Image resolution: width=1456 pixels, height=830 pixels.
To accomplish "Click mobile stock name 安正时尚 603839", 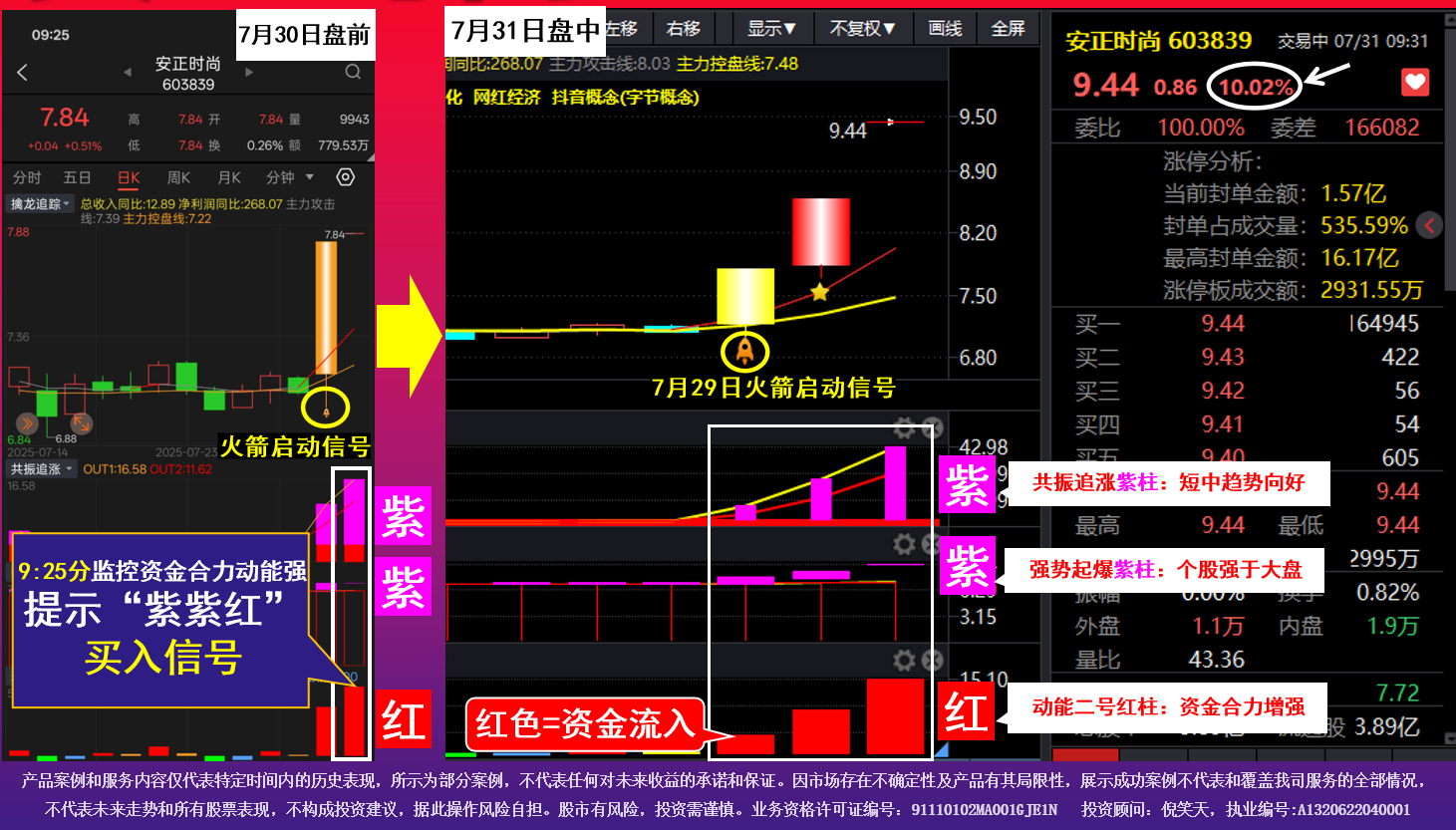I will [188, 74].
